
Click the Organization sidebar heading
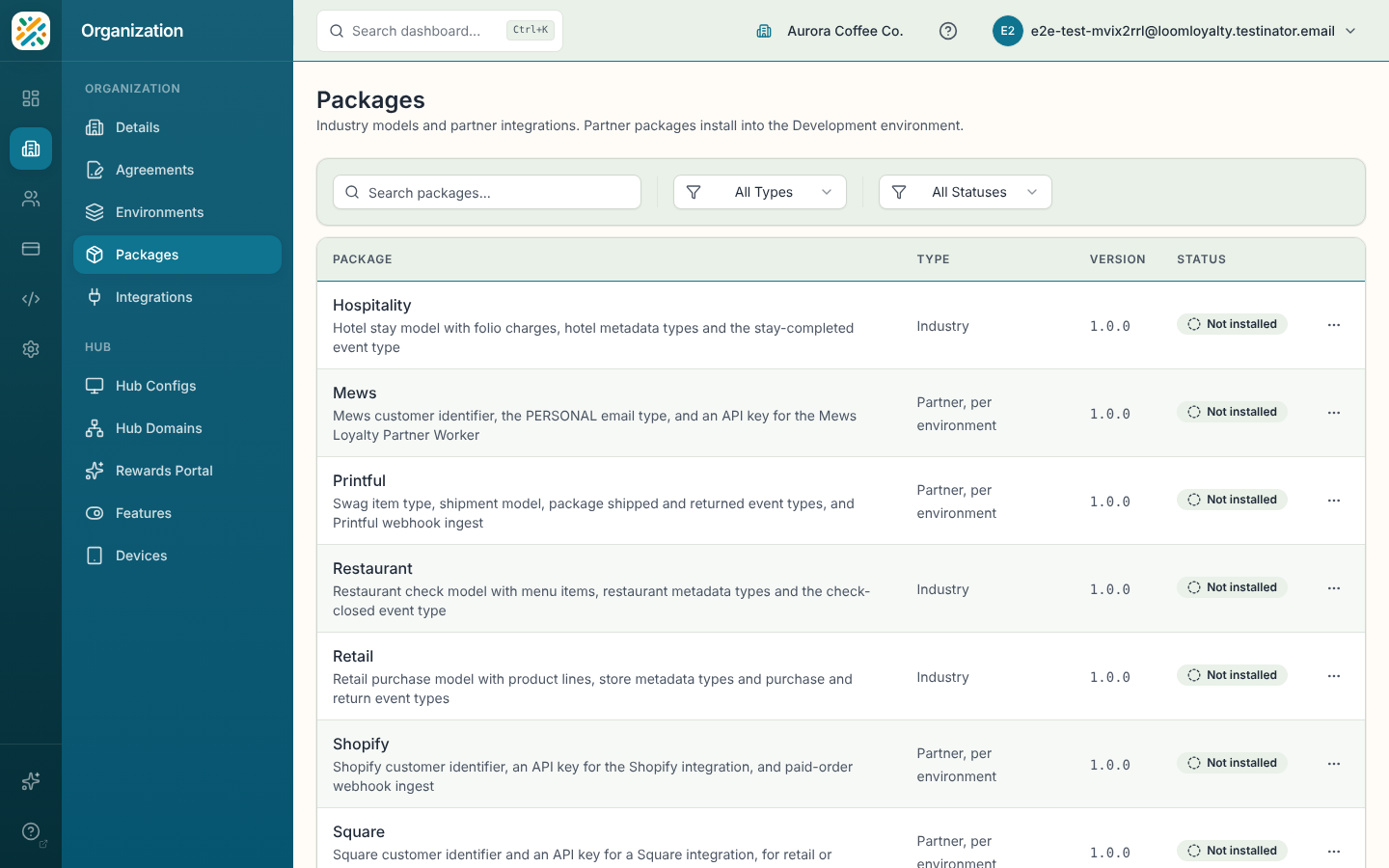132,31
